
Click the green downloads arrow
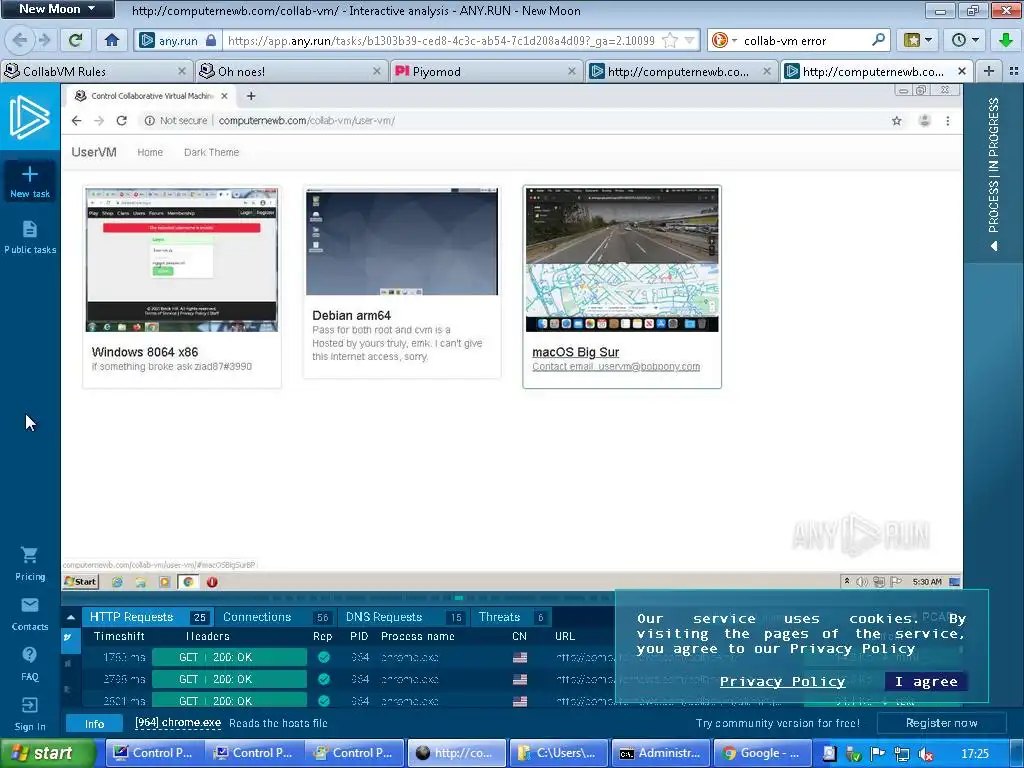(x=1006, y=40)
